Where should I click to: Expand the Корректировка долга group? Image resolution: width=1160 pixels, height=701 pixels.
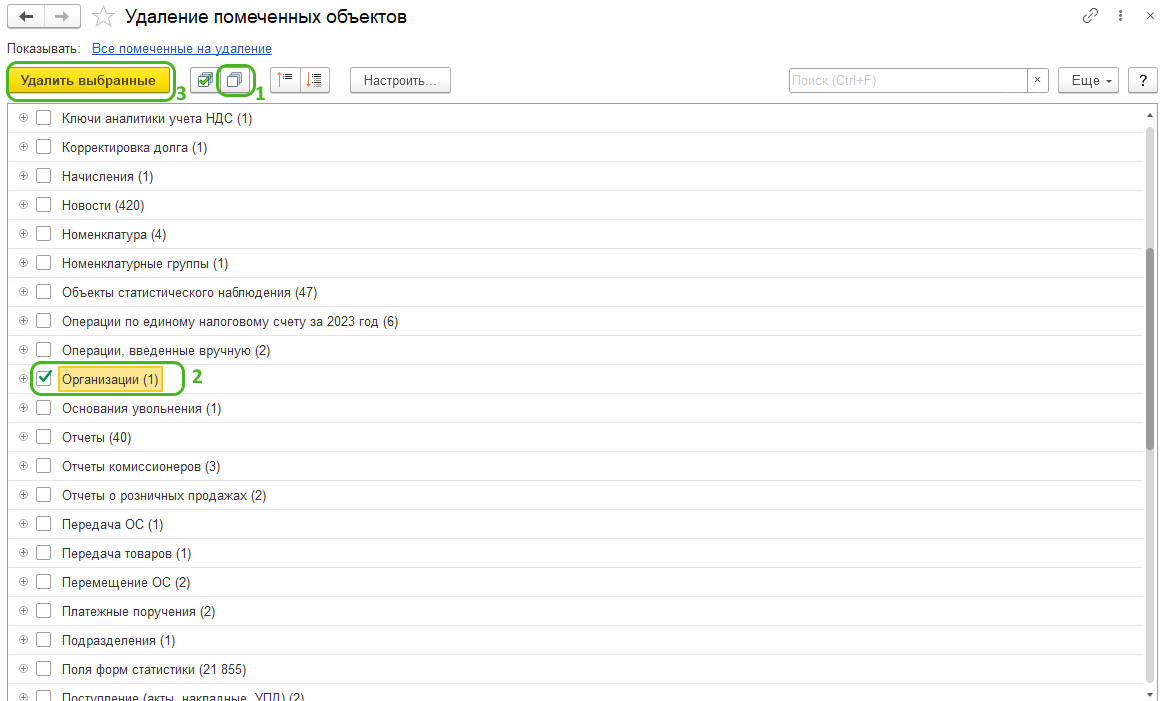coord(23,147)
